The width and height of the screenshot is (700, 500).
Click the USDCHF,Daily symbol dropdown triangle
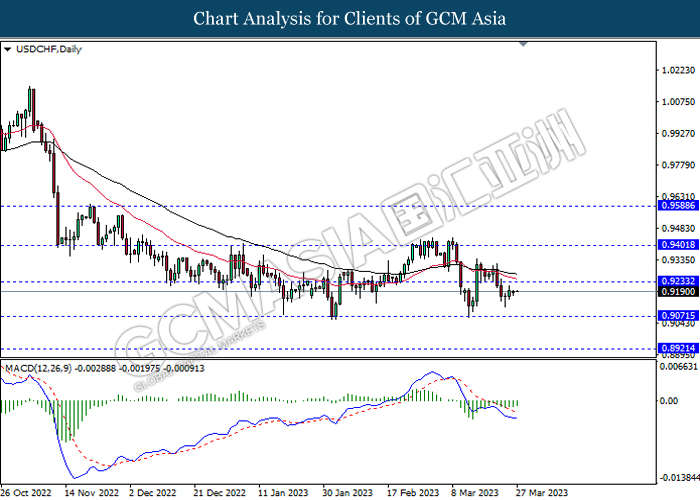(7, 50)
